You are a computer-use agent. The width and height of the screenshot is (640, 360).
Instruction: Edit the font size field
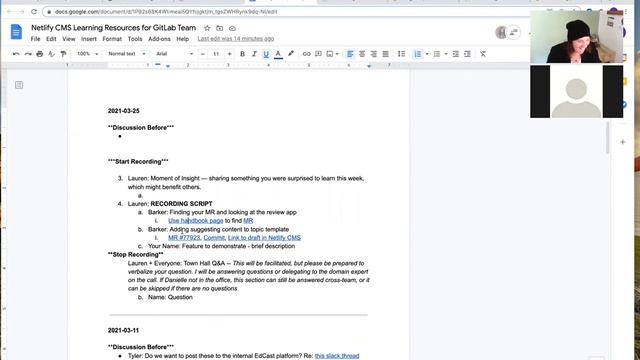pyautogui.click(x=216, y=54)
